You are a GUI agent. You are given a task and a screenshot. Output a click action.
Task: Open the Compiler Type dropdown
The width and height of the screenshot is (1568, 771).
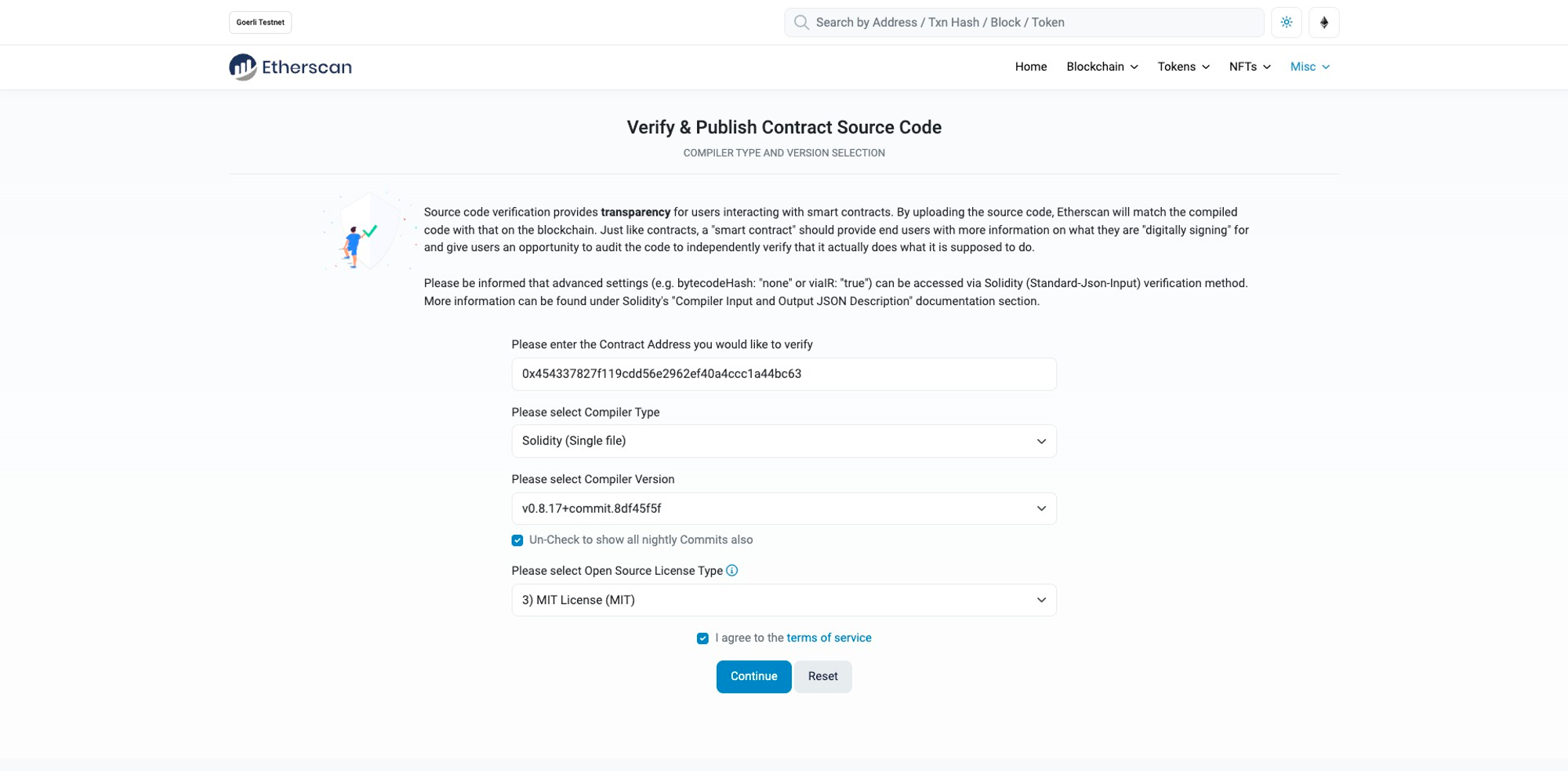(x=783, y=442)
